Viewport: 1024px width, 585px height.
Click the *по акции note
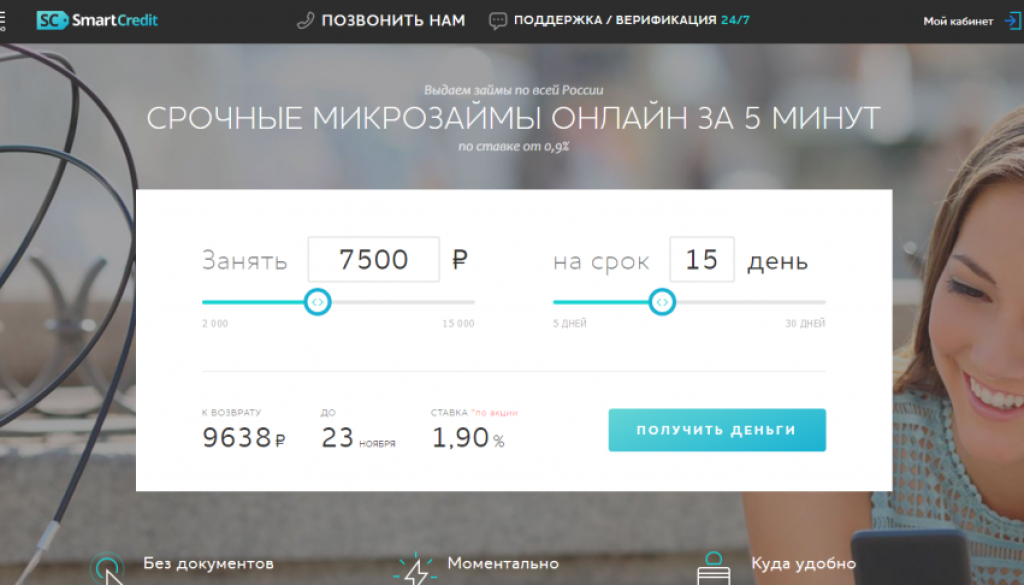click(x=494, y=413)
